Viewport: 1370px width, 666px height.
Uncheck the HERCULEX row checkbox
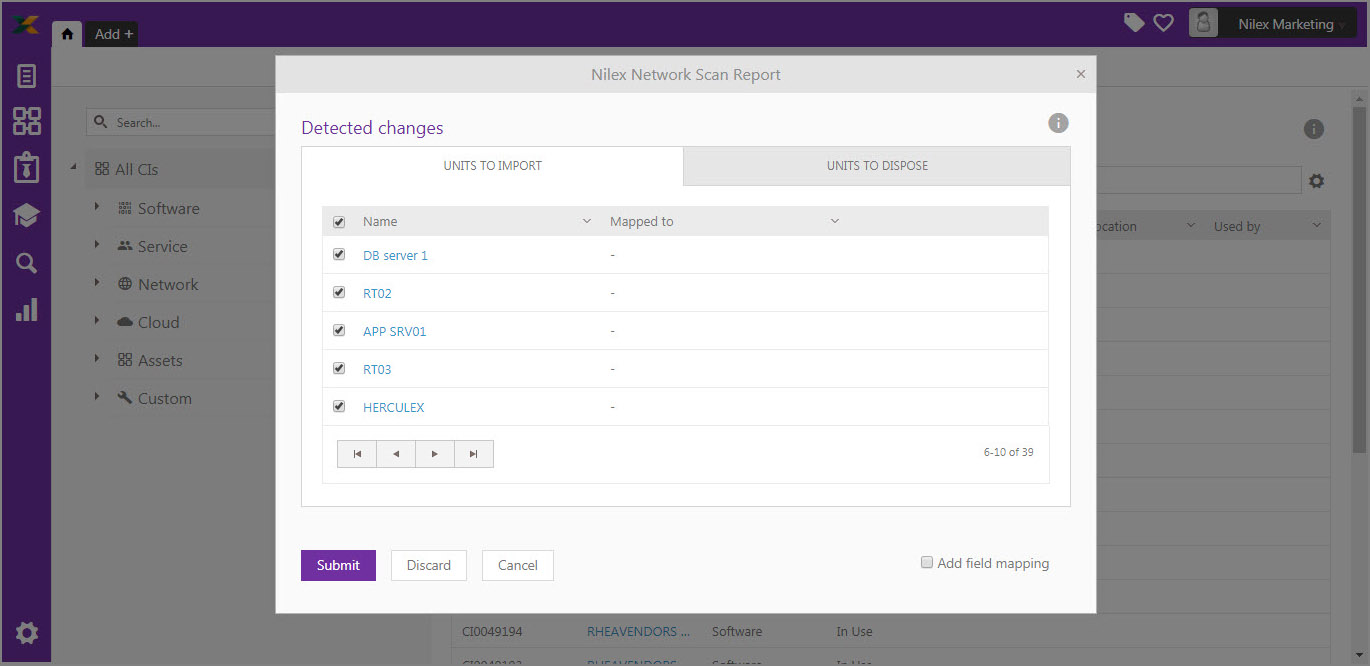[x=339, y=406]
